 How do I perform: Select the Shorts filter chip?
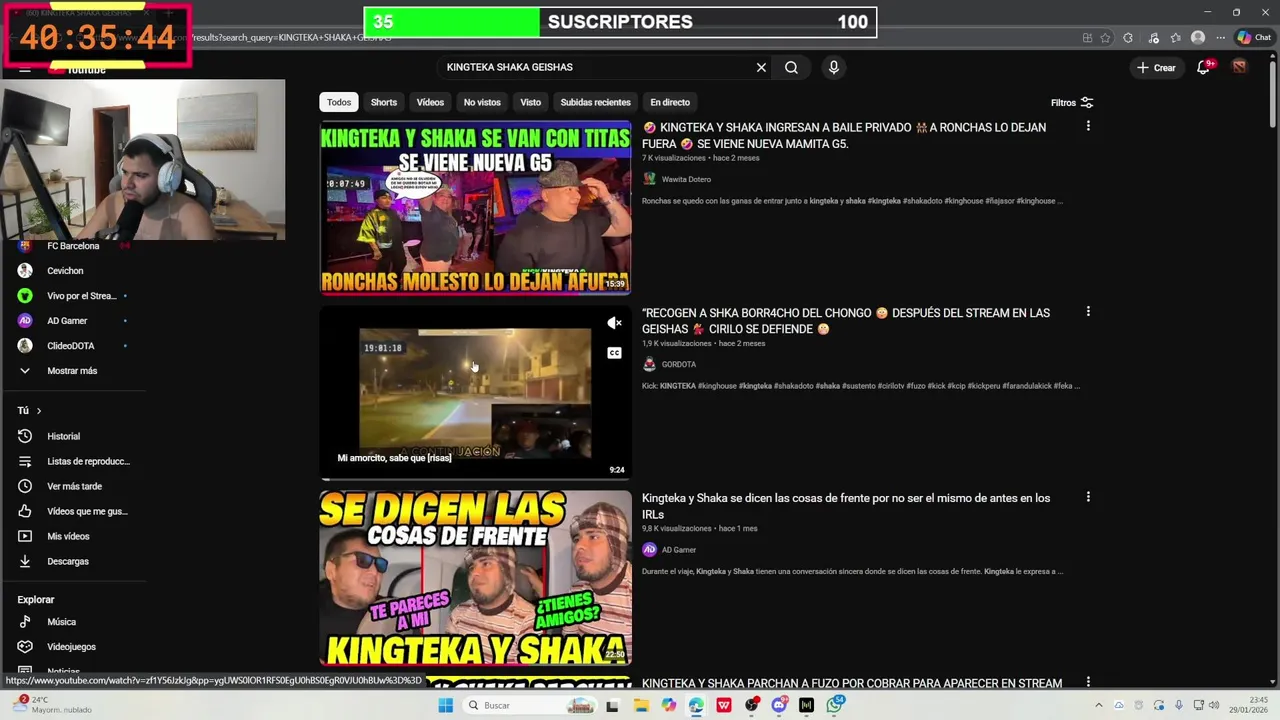tap(384, 102)
